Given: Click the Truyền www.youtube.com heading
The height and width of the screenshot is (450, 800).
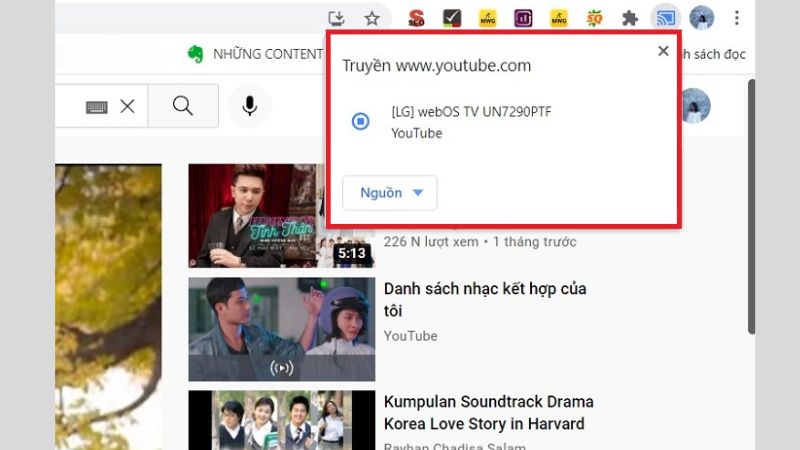Looking at the screenshot, I should pos(437,66).
